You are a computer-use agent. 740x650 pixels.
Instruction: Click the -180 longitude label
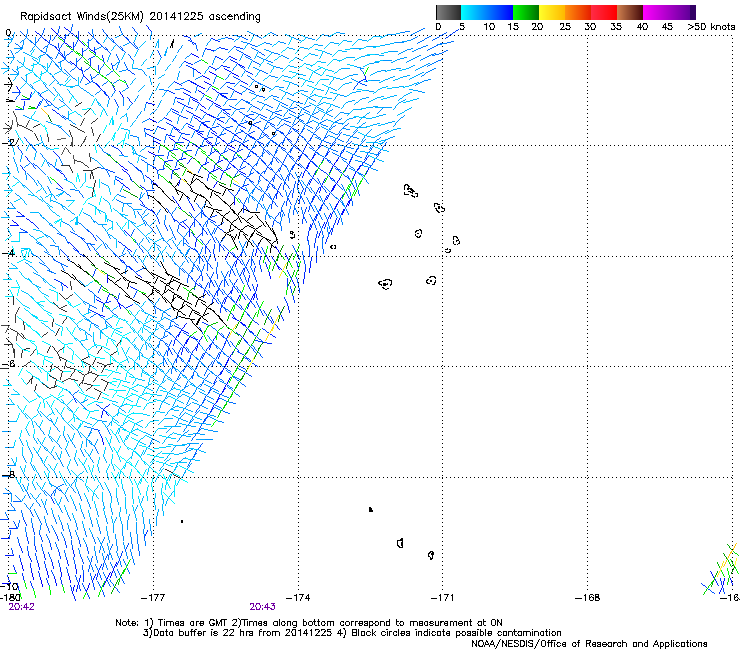tap(10, 598)
